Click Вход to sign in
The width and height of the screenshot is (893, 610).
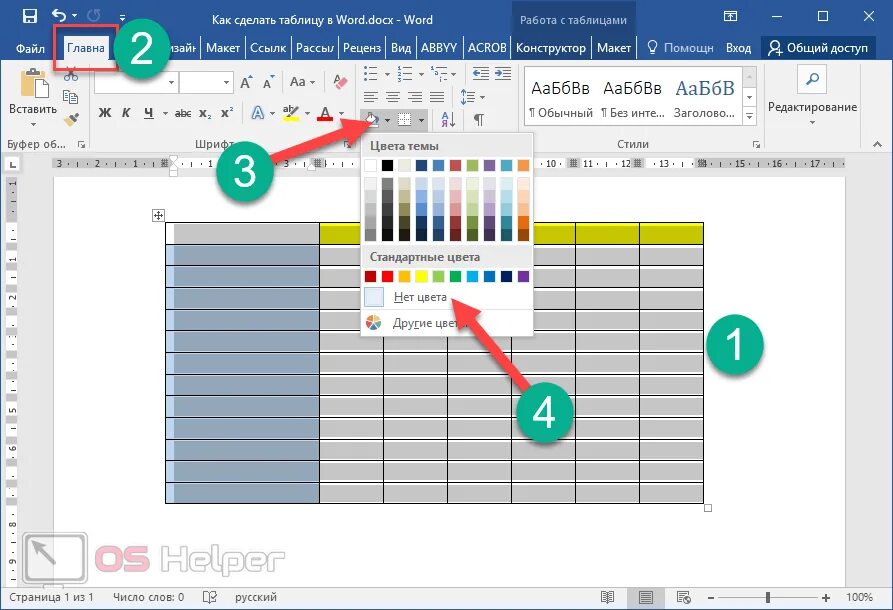click(738, 48)
